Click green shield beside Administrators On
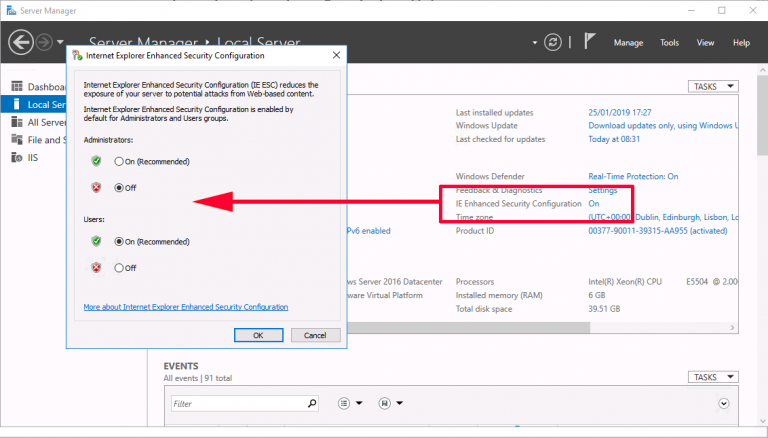The width and height of the screenshot is (768, 438). tap(96, 161)
